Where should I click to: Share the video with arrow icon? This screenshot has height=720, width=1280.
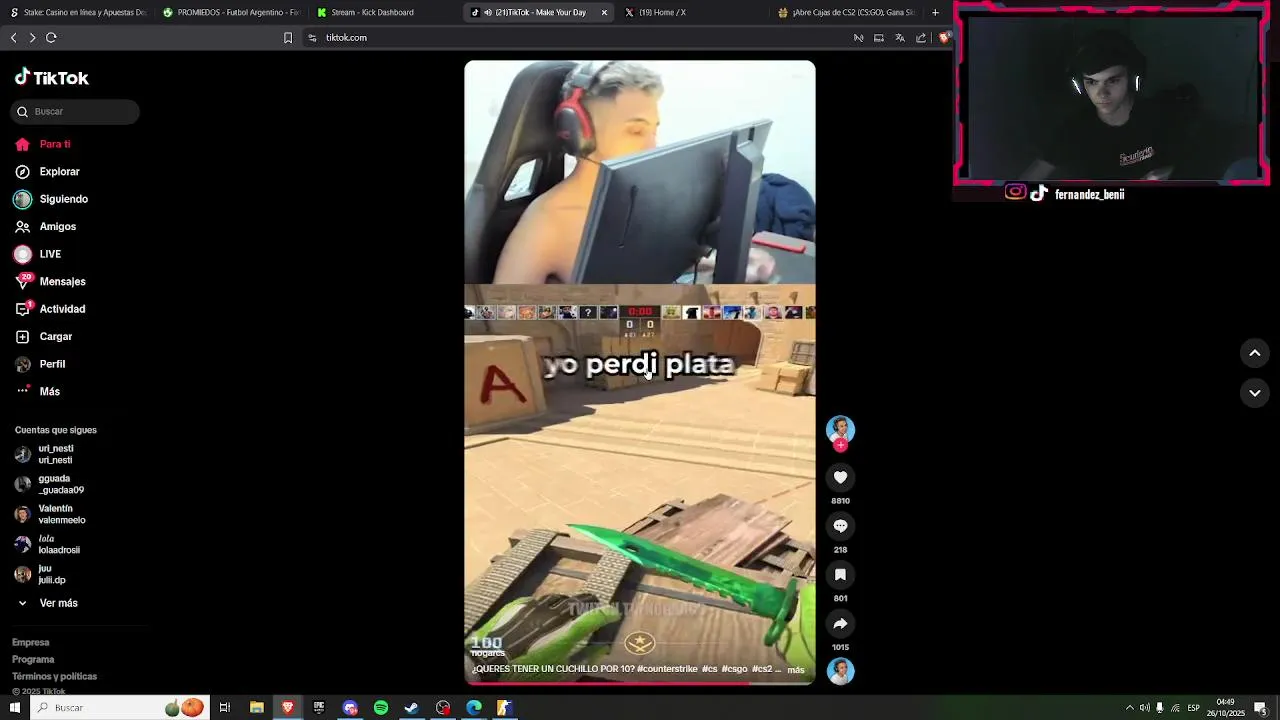pyautogui.click(x=840, y=624)
